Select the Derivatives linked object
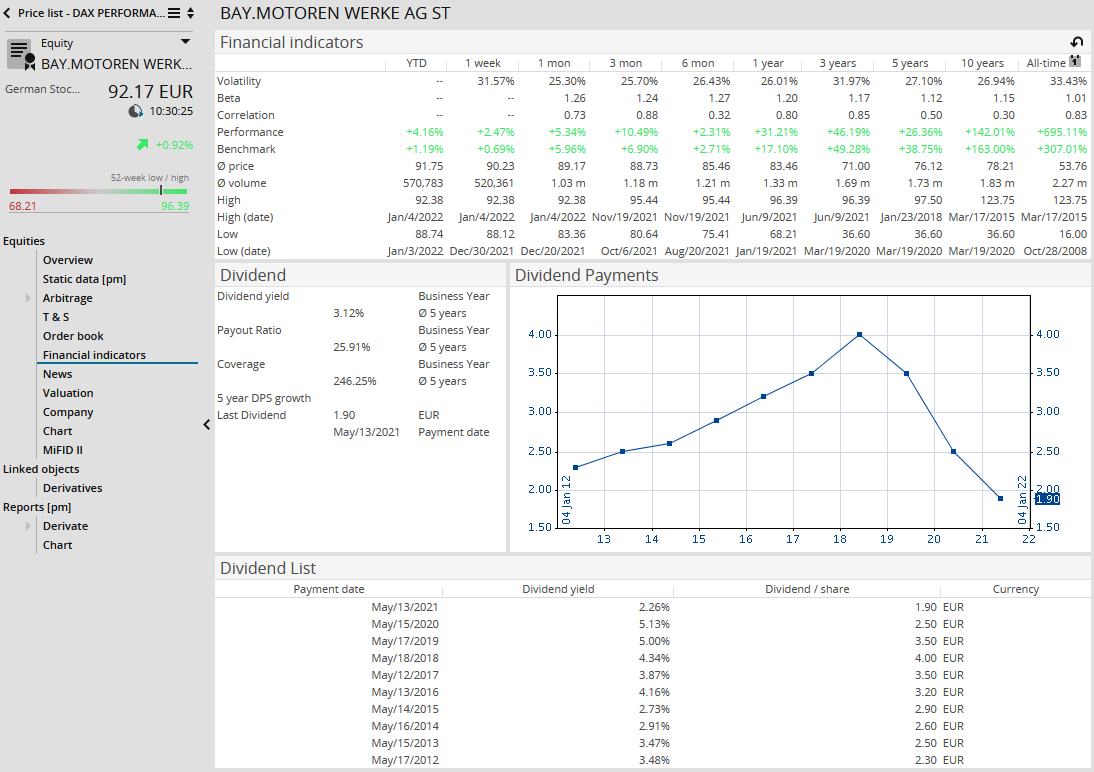1094x772 pixels. [72, 488]
